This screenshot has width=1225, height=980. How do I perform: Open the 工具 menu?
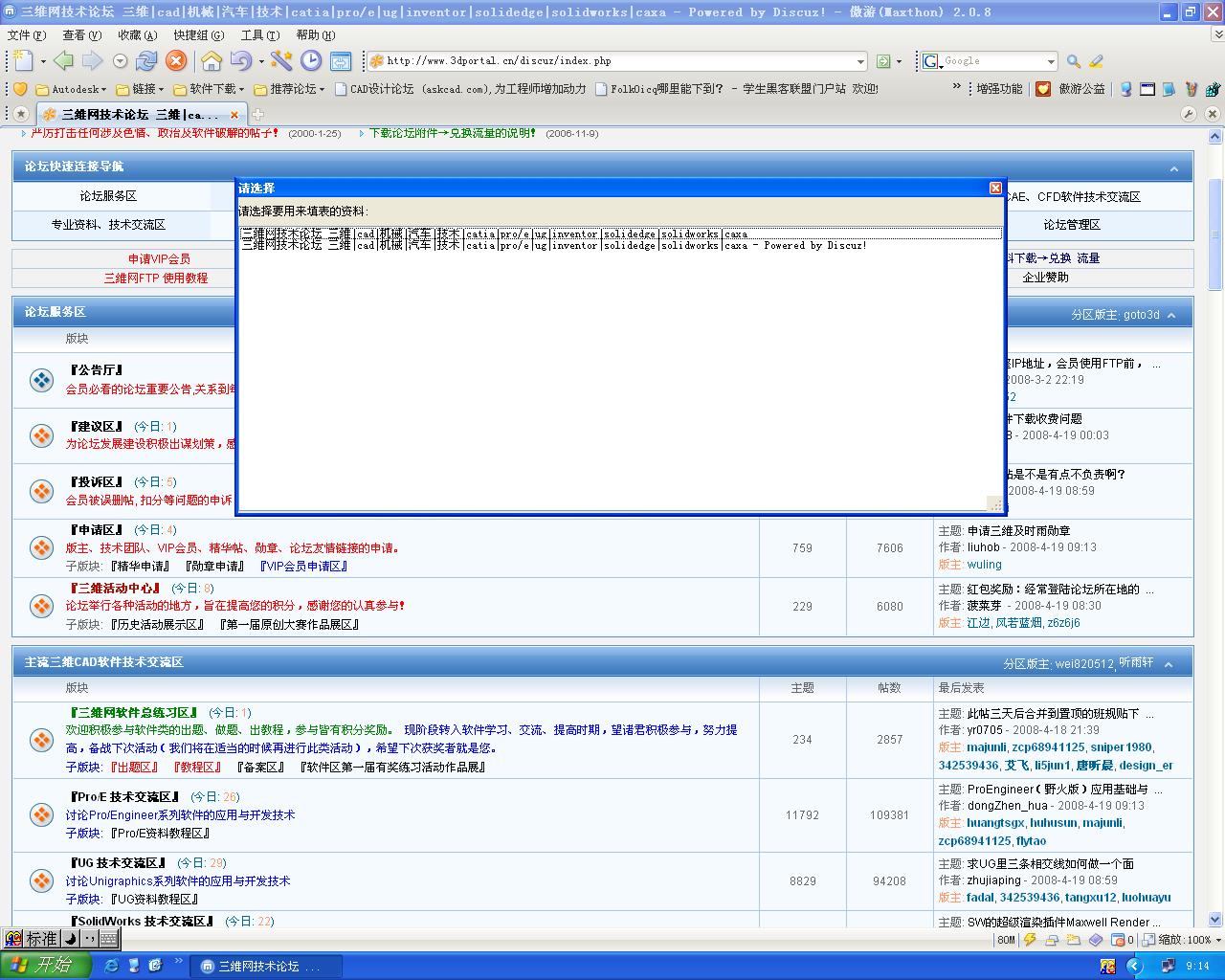point(260,35)
